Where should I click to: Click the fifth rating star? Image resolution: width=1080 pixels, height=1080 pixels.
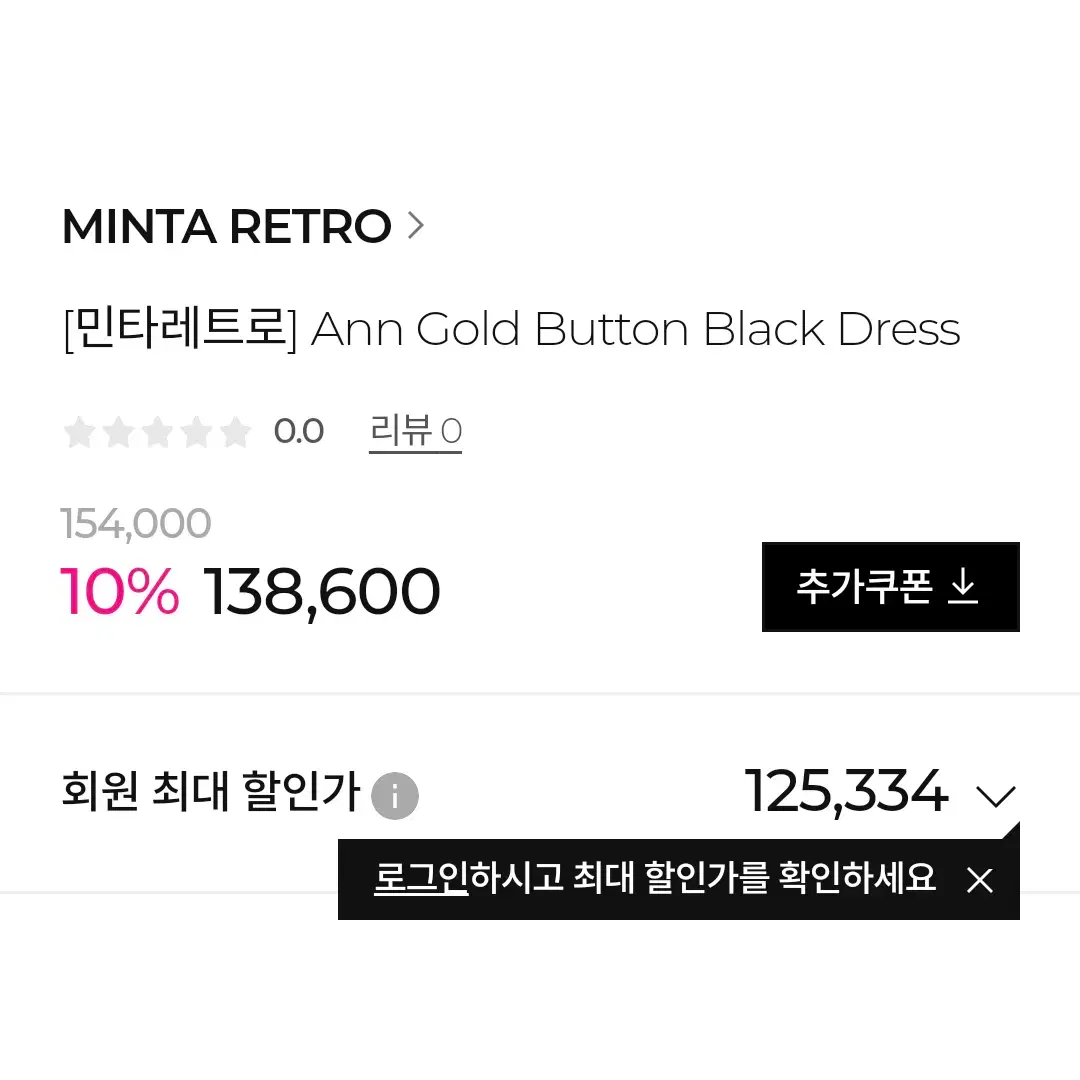click(x=236, y=432)
